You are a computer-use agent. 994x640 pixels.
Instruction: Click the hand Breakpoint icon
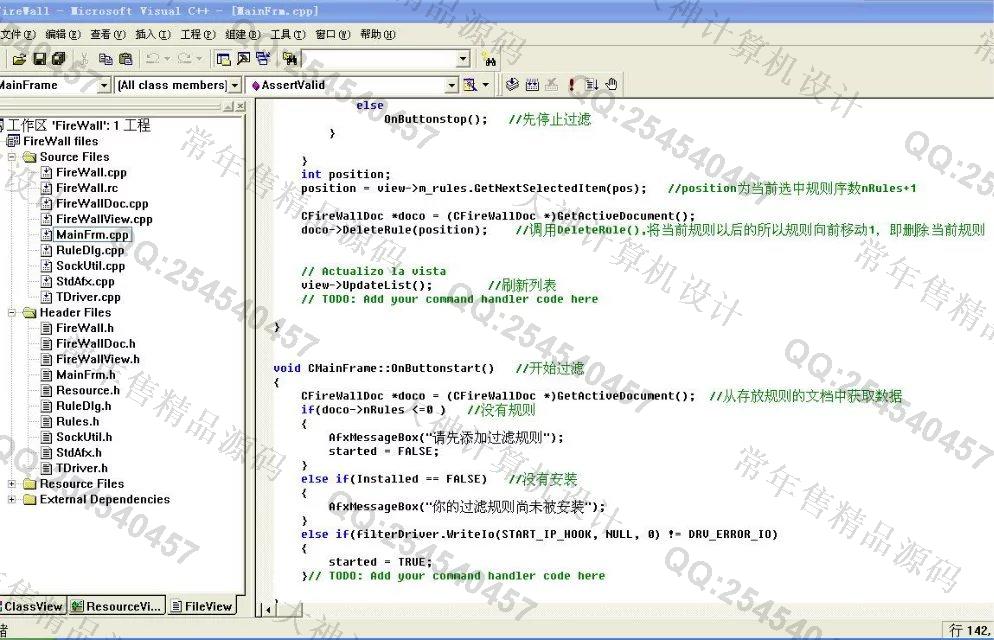[x=611, y=84]
